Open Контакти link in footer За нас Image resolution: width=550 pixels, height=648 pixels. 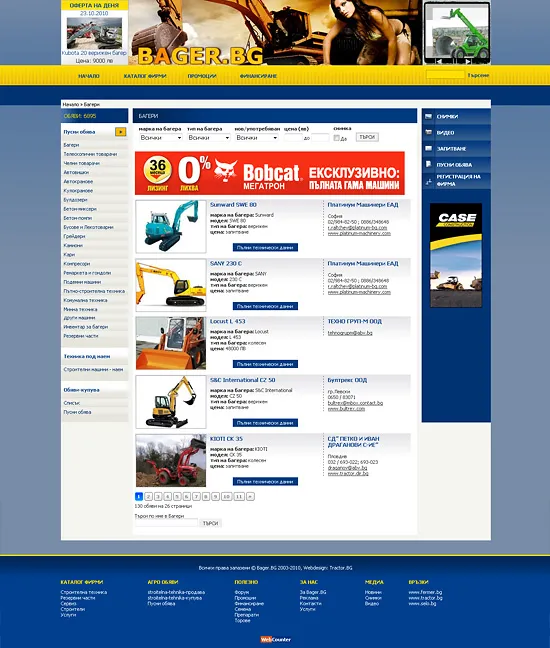(311, 603)
